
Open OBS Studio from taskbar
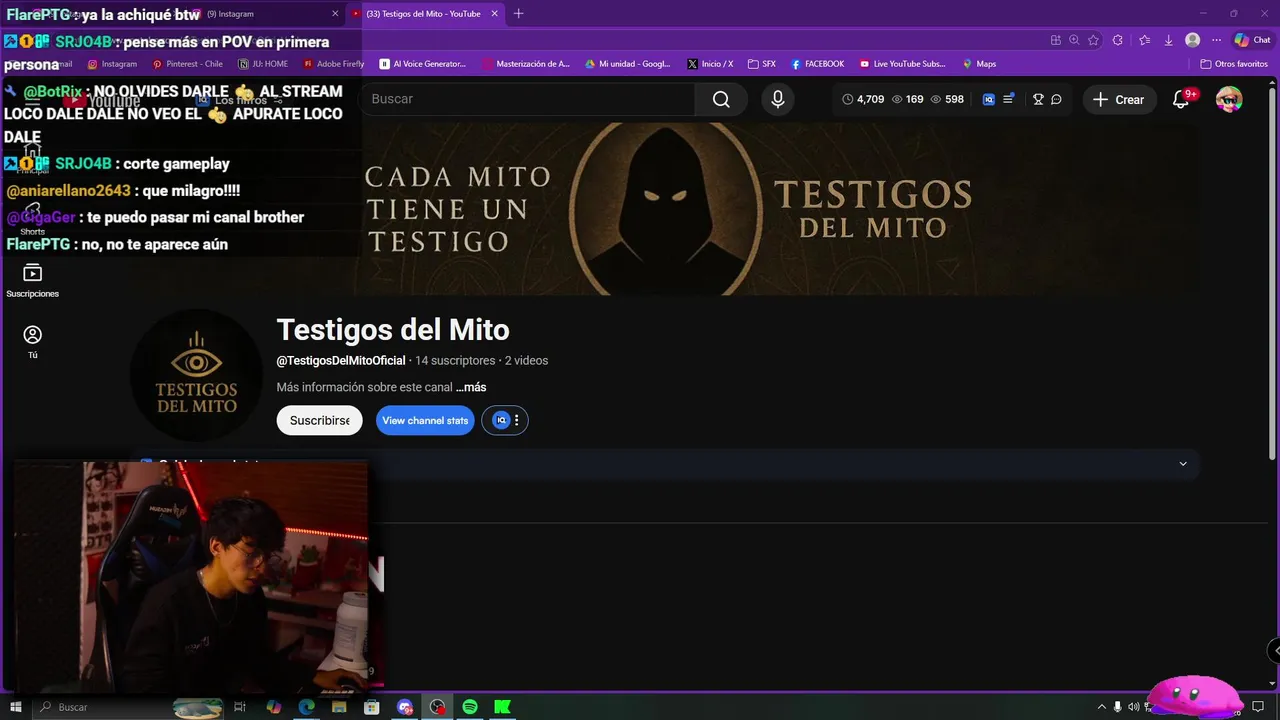click(437, 707)
